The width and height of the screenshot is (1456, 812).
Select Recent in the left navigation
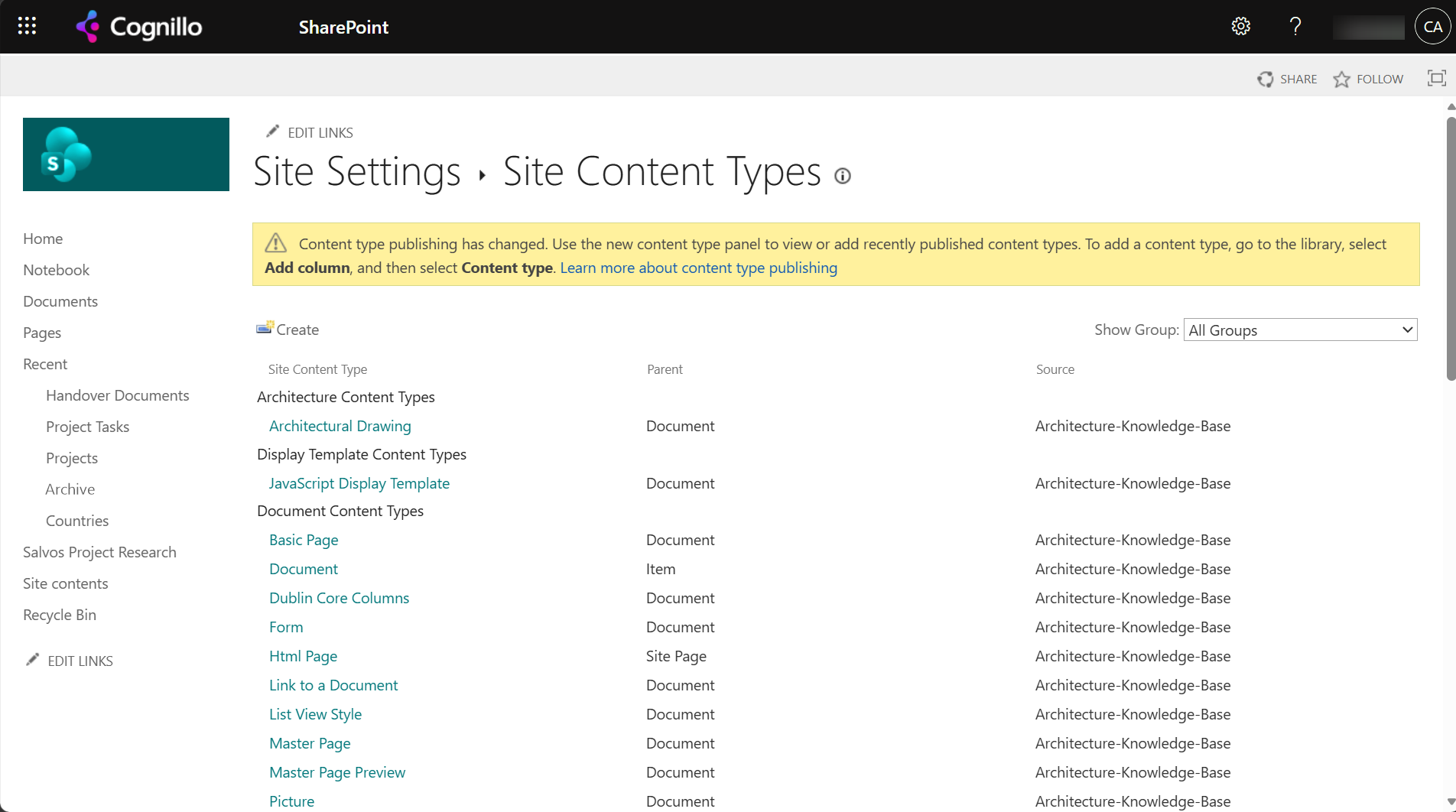point(45,364)
